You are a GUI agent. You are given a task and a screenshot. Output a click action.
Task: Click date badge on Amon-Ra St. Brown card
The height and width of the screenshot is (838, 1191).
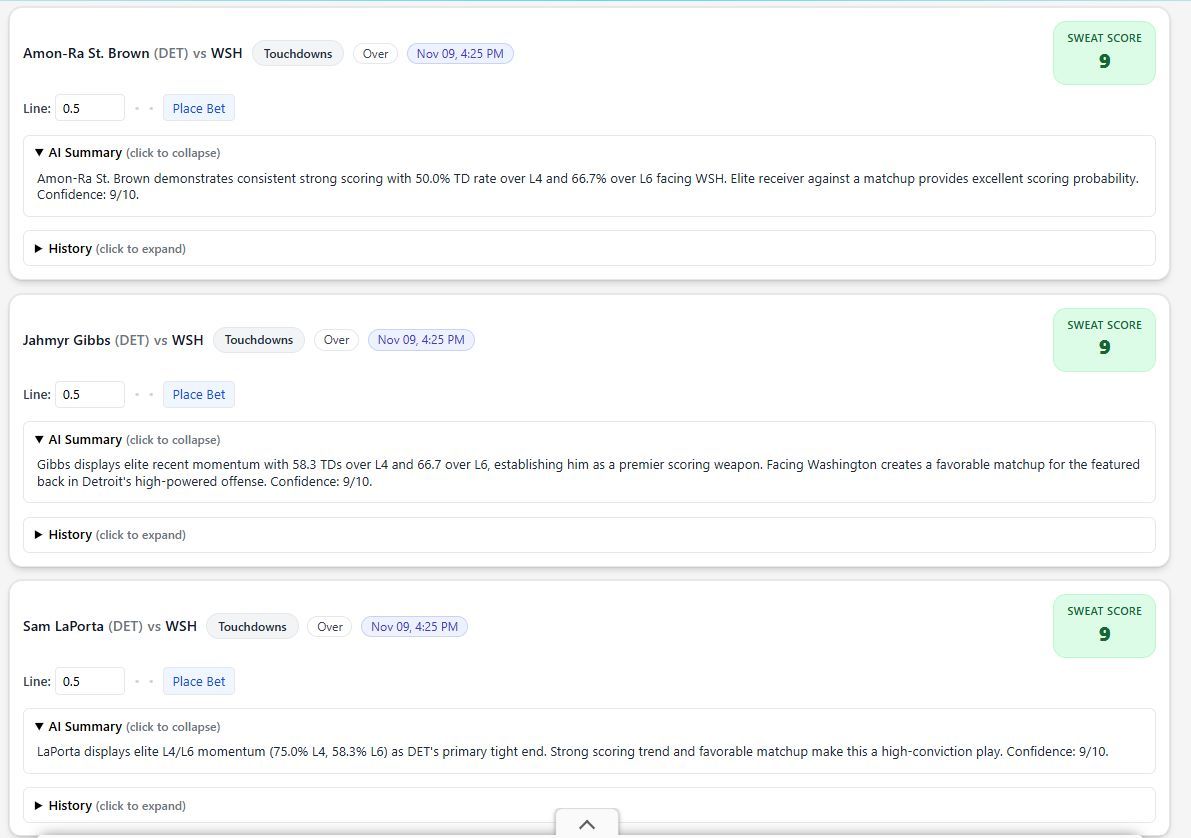pos(460,54)
